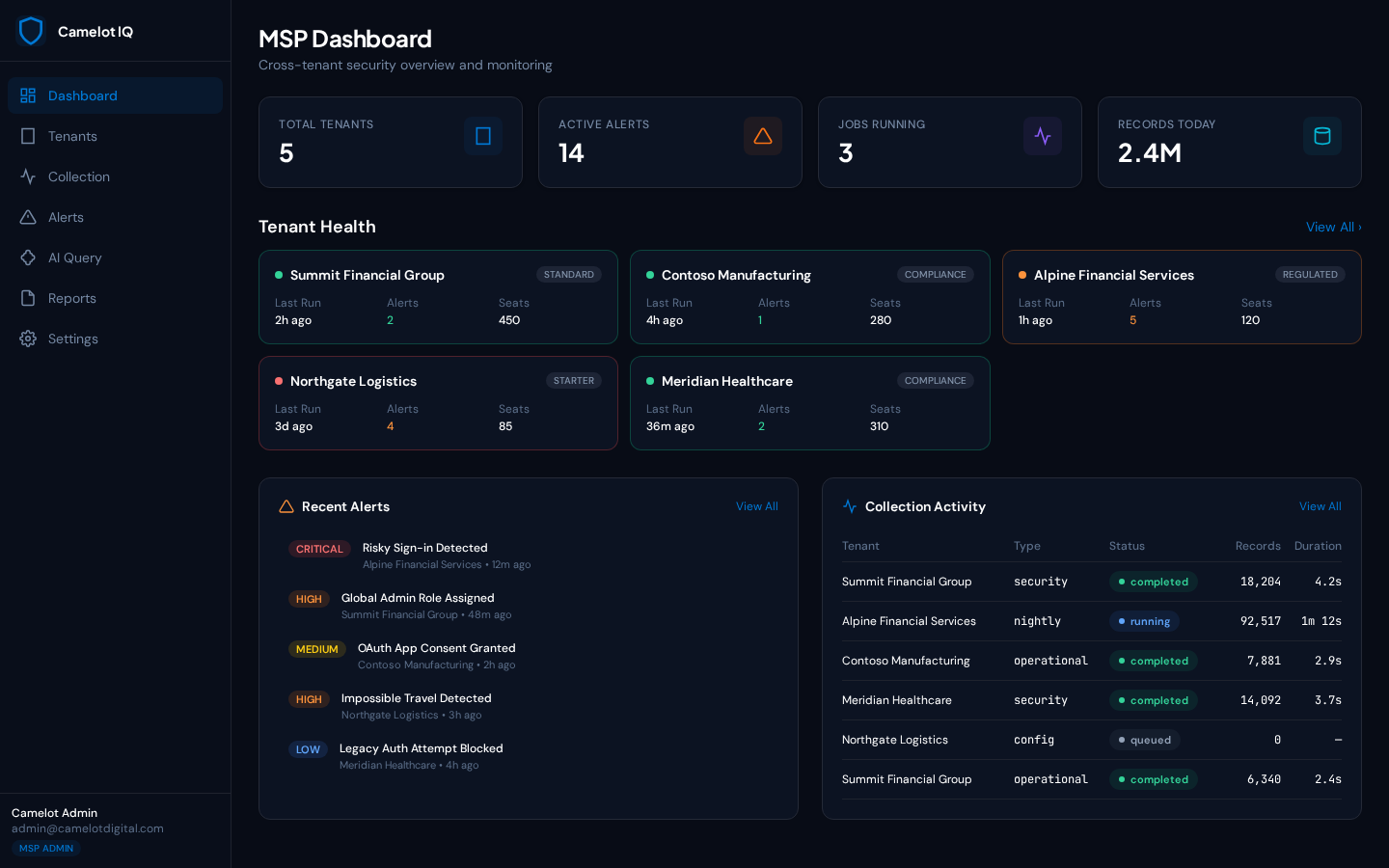The width and height of the screenshot is (1389, 868).
Task: Select the Global Admin Role Assigned alert
Action: click(x=529, y=606)
